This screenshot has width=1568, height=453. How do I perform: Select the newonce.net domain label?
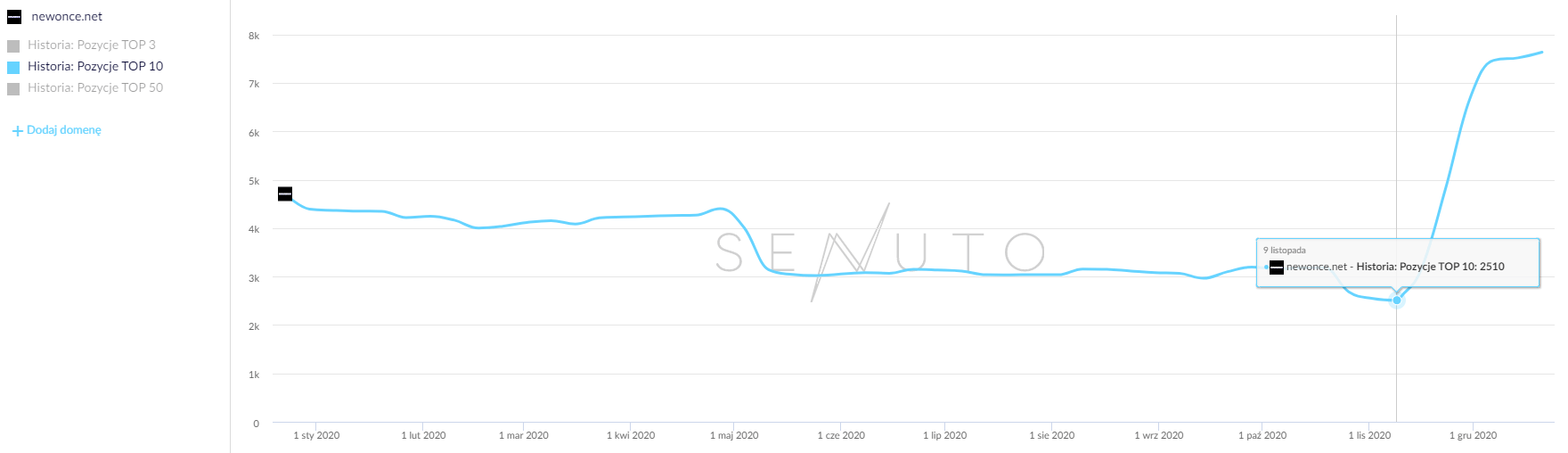pos(67,16)
